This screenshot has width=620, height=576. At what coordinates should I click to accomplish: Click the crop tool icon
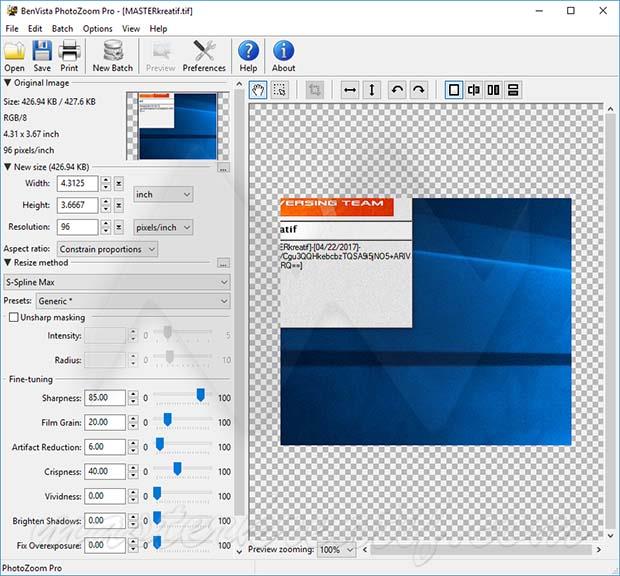pos(315,90)
